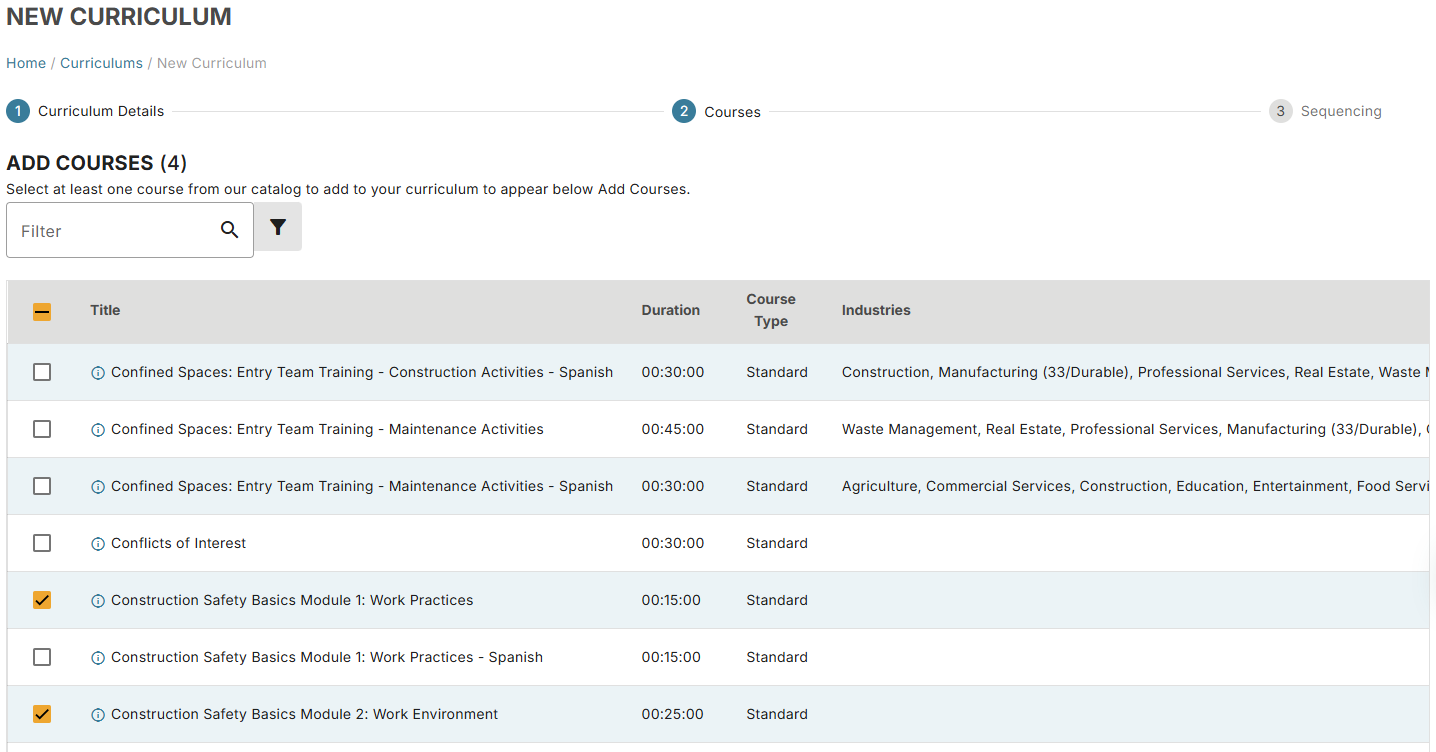The width and height of the screenshot is (1436, 752).
Task: Open info for Module 1: Work Practices - Spanish
Action: click(98, 658)
